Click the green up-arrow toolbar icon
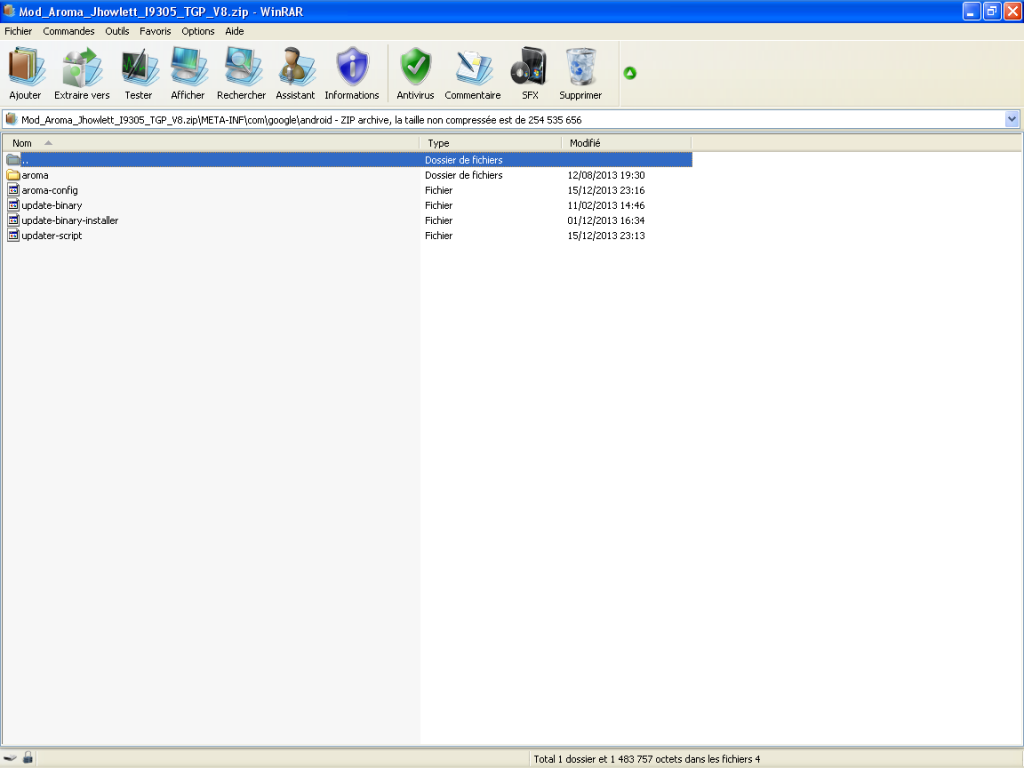This screenshot has height=768, width=1024. pyautogui.click(x=630, y=73)
